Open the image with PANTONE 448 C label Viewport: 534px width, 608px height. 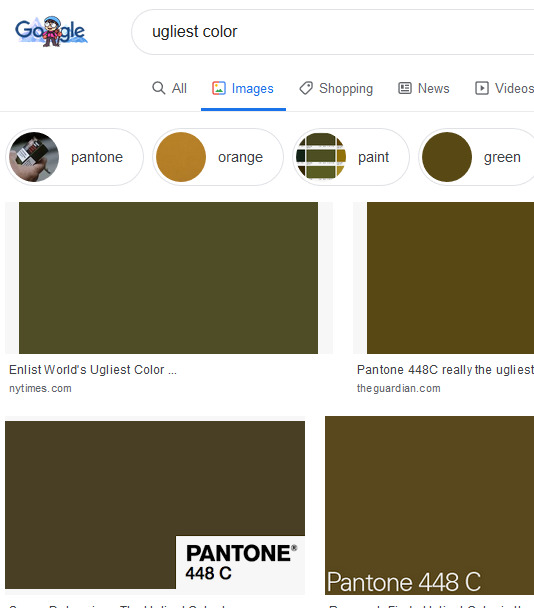[x=155, y=505]
